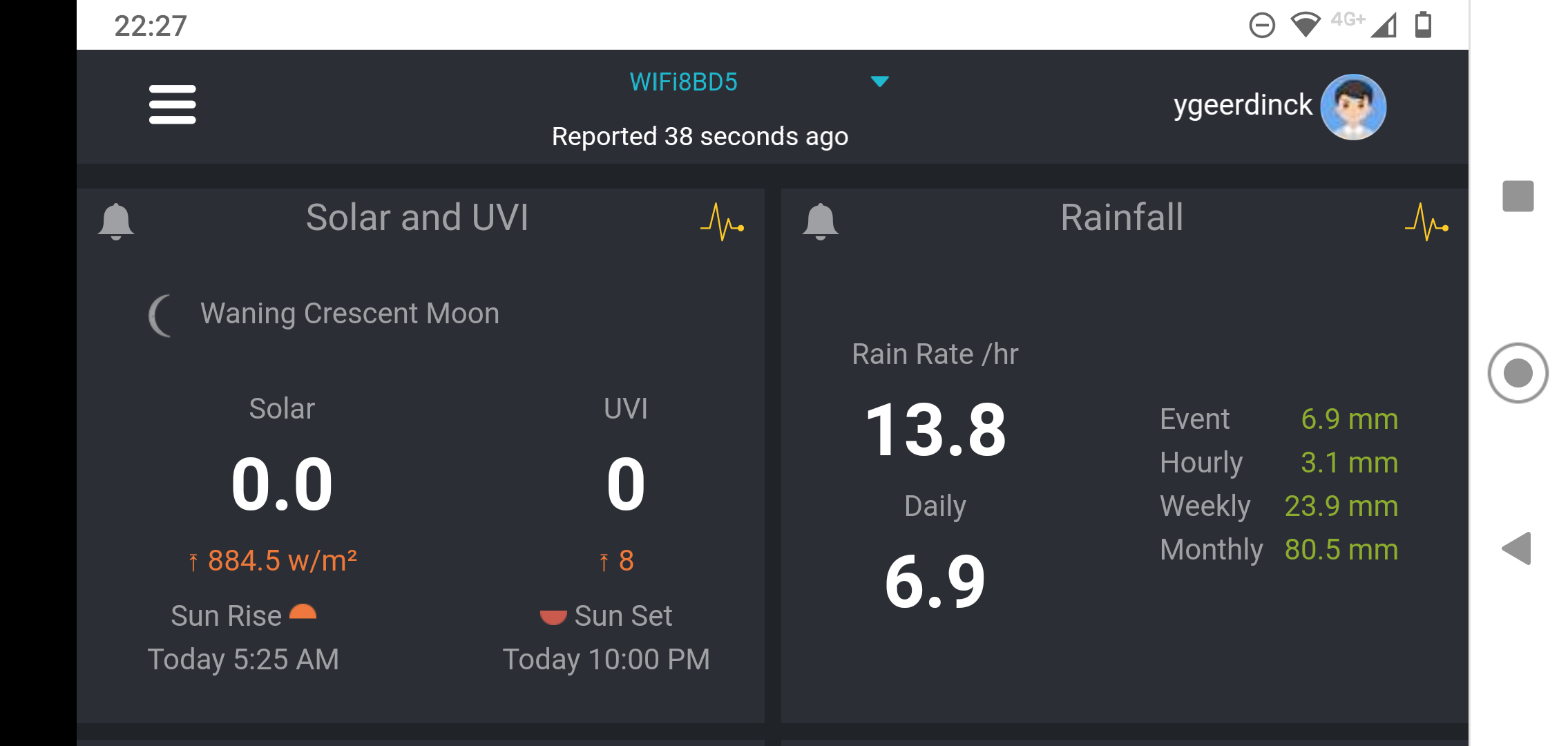1568x746 pixels.
Task: Tap the Solar and UVI title
Action: (417, 218)
